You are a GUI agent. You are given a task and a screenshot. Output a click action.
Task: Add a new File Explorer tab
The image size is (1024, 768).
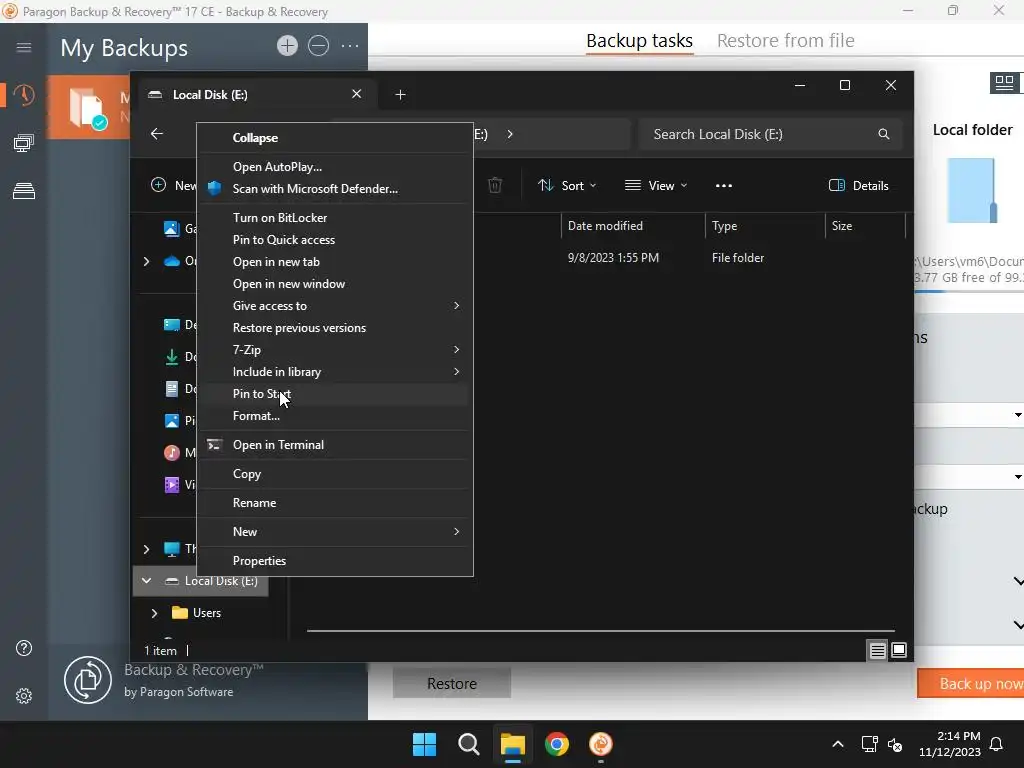(x=400, y=95)
